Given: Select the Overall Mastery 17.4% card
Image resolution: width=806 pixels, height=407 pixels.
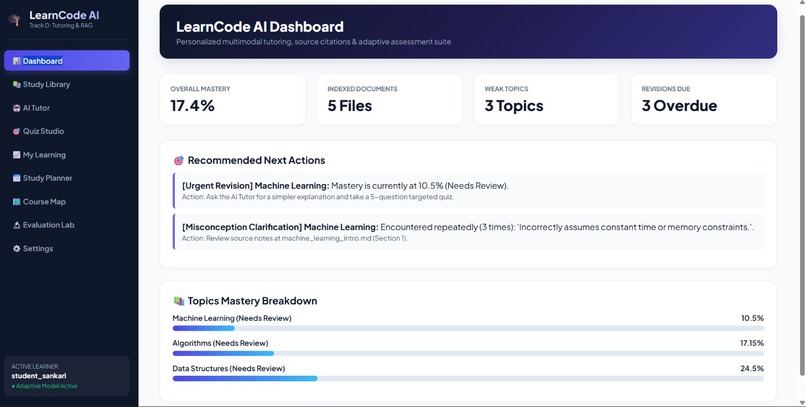Looking at the screenshot, I should tap(233, 99).
